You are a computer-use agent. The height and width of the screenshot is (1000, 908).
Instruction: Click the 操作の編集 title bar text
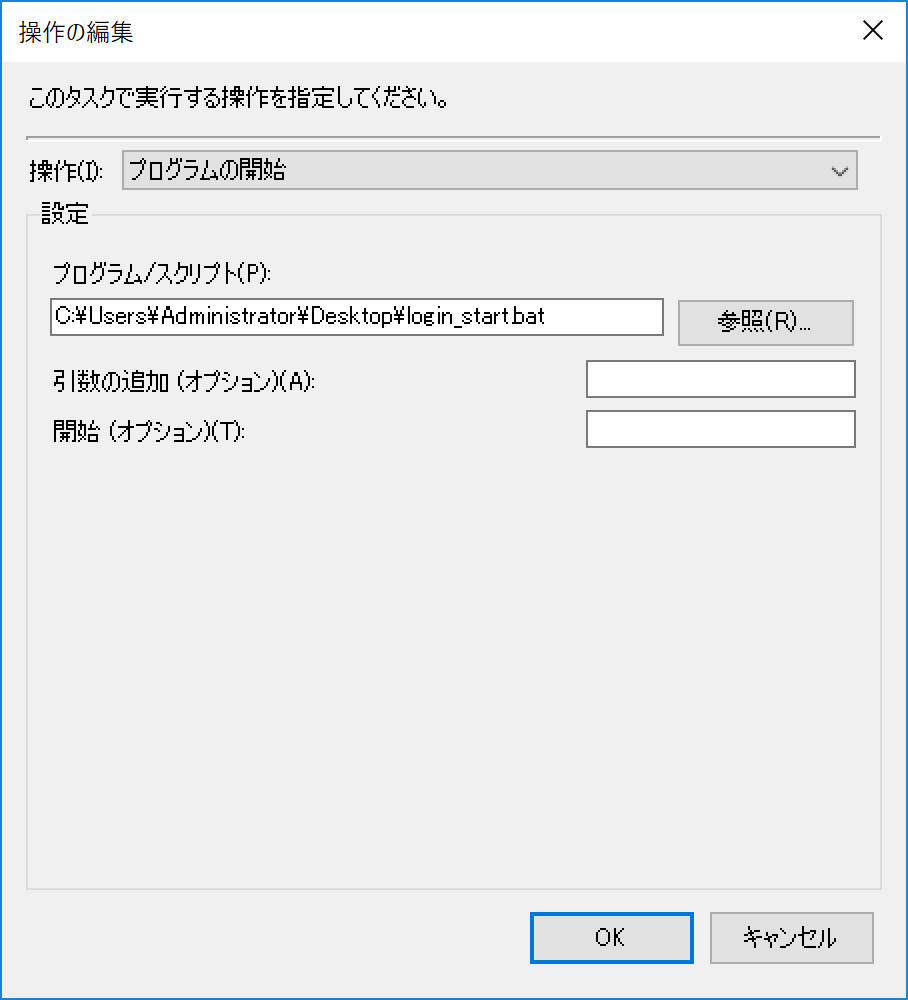tap(76, 32)
